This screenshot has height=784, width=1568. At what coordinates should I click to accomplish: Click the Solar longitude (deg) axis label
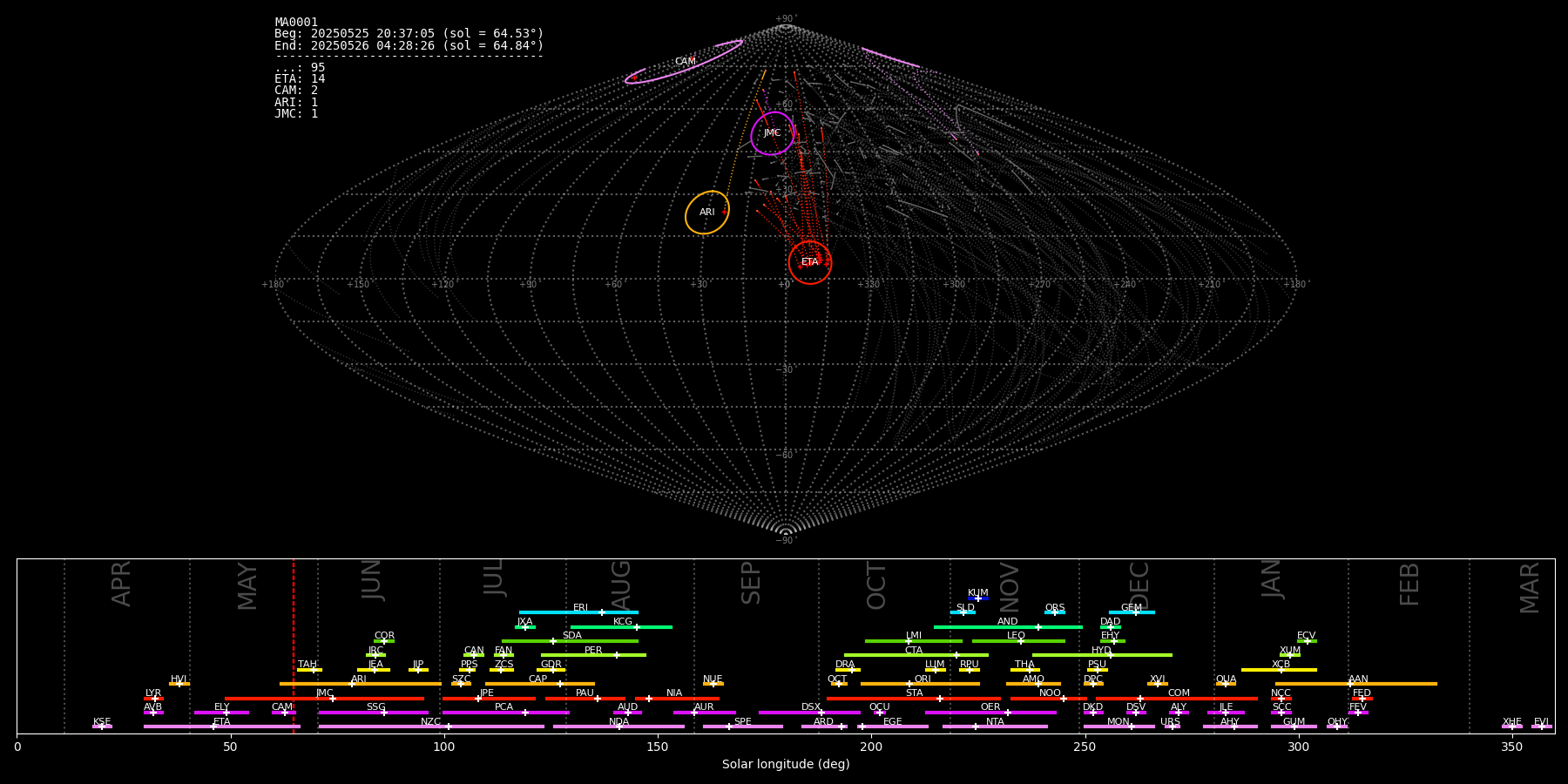pyautogui.click(x=786, y=765)
